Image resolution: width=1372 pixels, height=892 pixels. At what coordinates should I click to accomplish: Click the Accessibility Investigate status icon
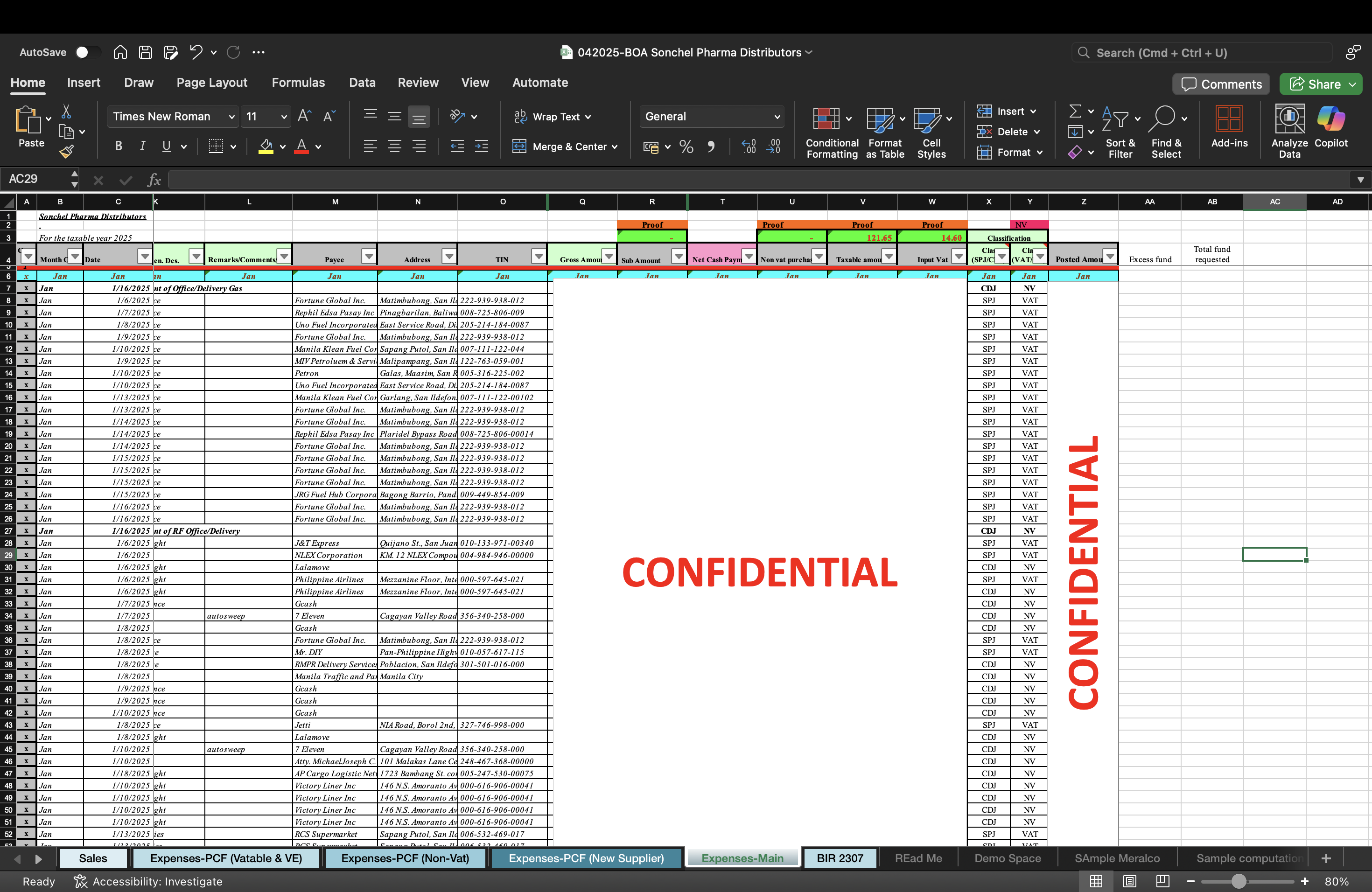click(80, 881)
